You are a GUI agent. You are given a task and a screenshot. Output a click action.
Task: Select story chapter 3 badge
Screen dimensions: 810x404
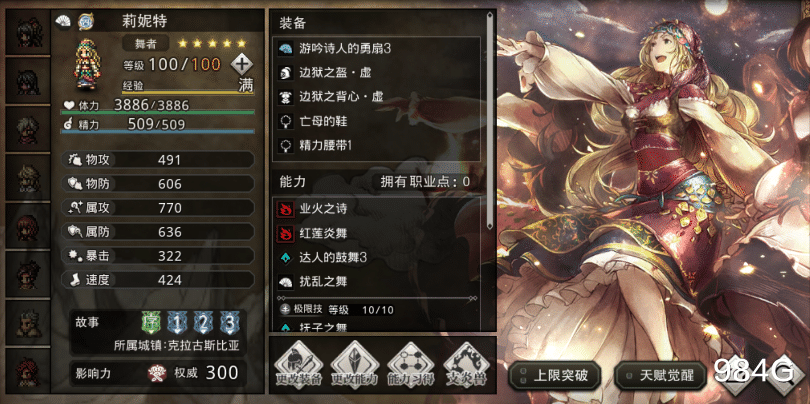tap(229, 323)
